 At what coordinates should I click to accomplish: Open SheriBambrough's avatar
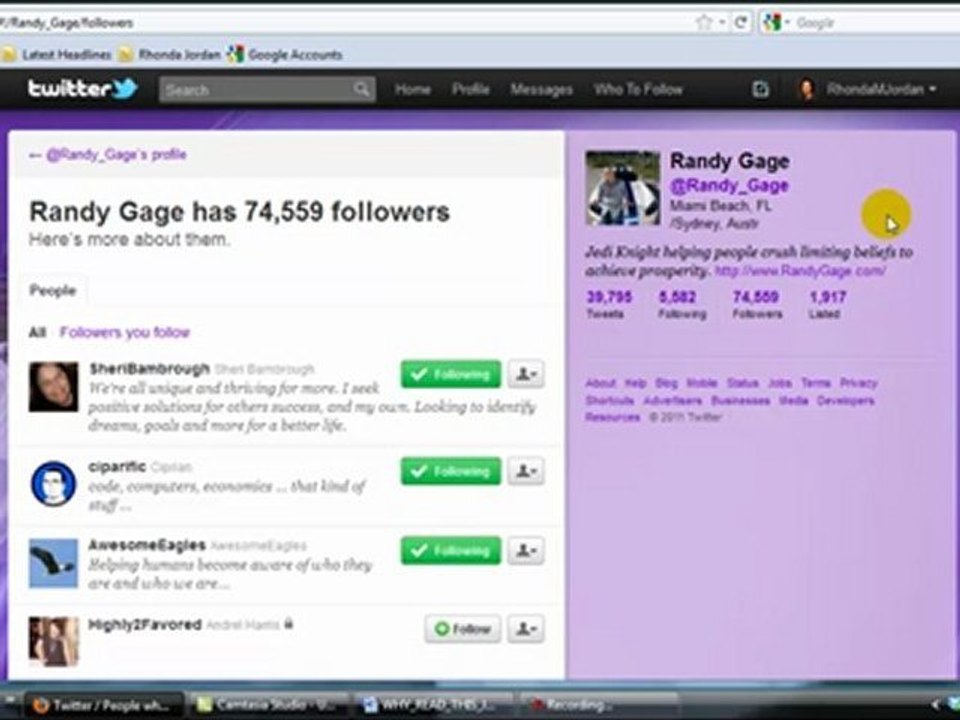[x=53, y=386]
